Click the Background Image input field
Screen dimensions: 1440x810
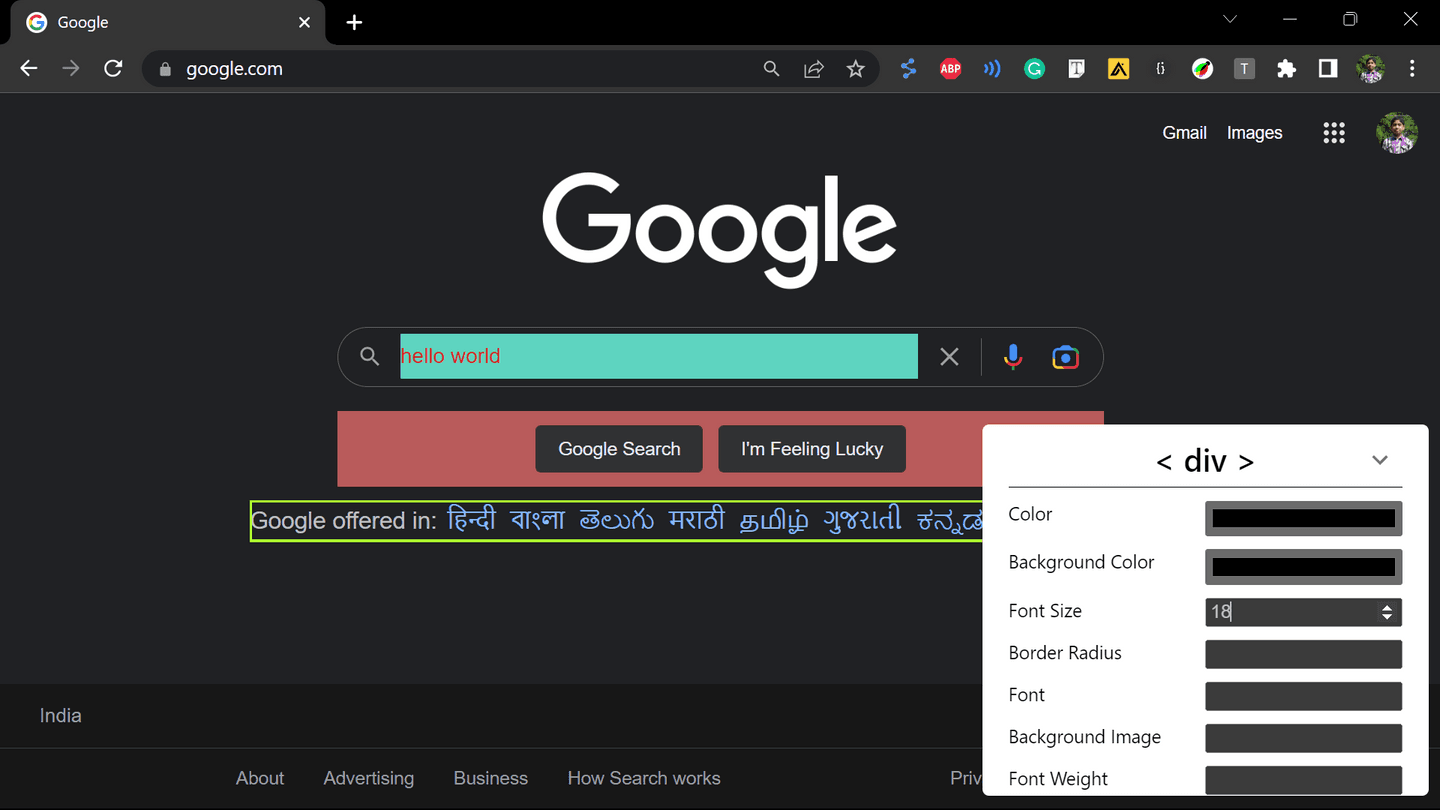(x=1303, y=738)
